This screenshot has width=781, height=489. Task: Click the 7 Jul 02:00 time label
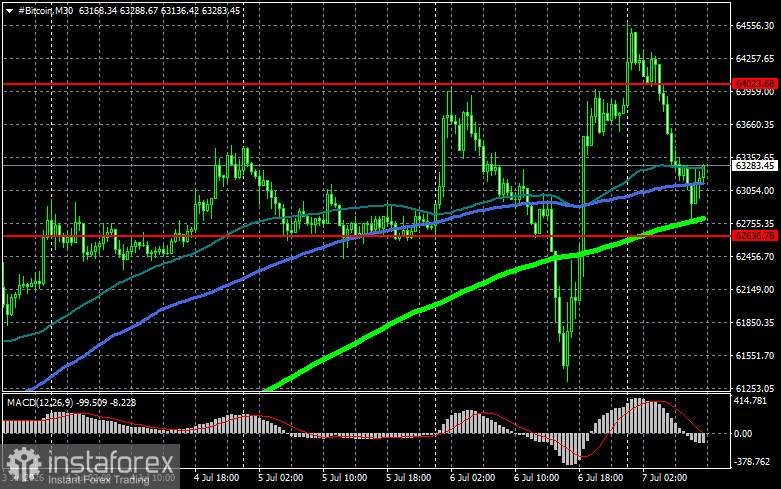(664, 478)
